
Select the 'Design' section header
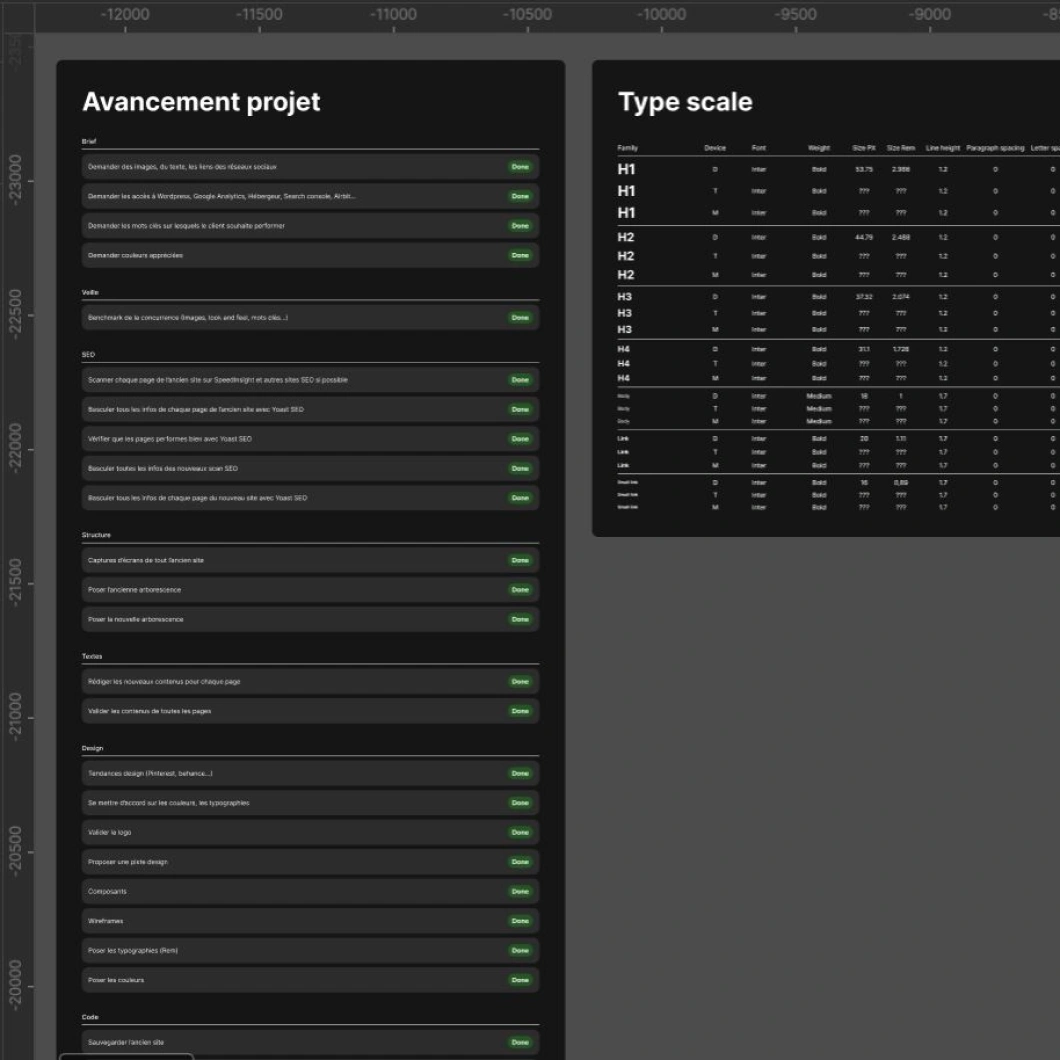[92, 748]
